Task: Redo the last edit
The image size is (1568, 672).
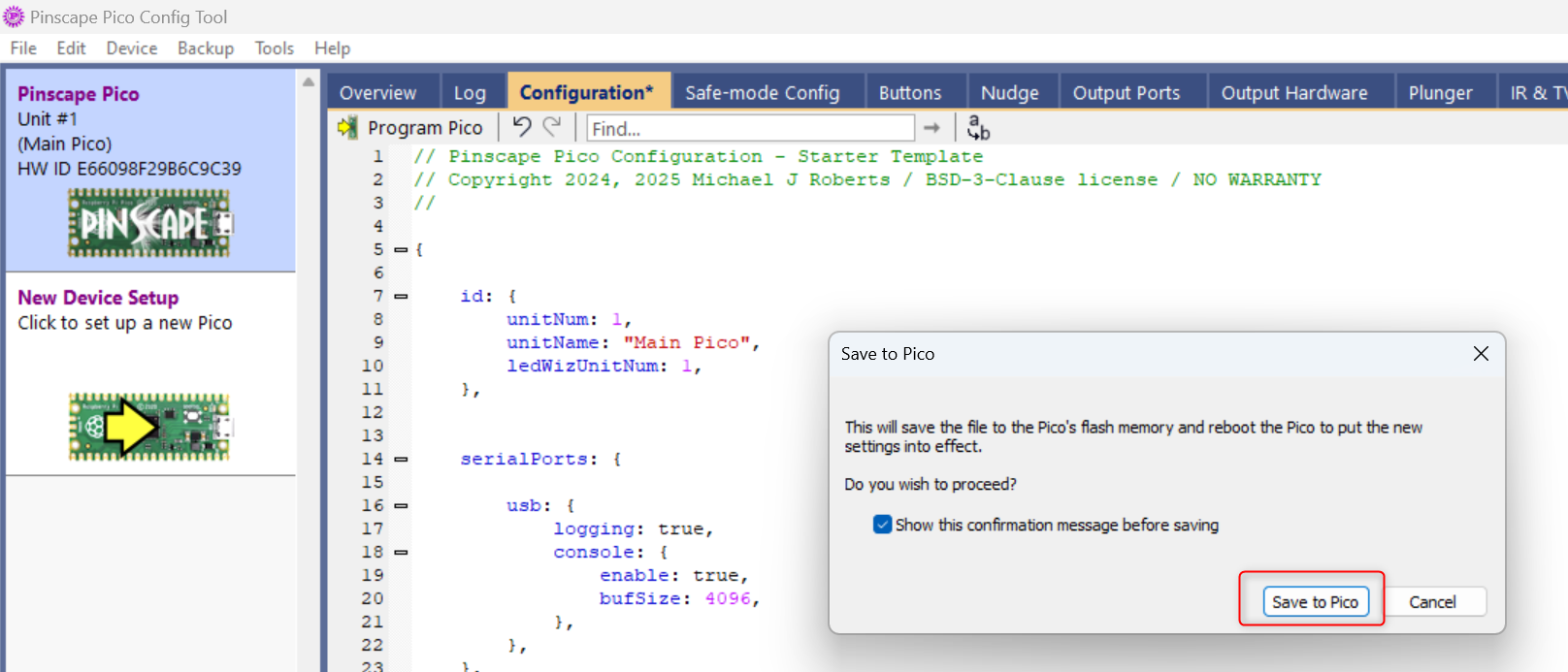Action: pos(552,127)
